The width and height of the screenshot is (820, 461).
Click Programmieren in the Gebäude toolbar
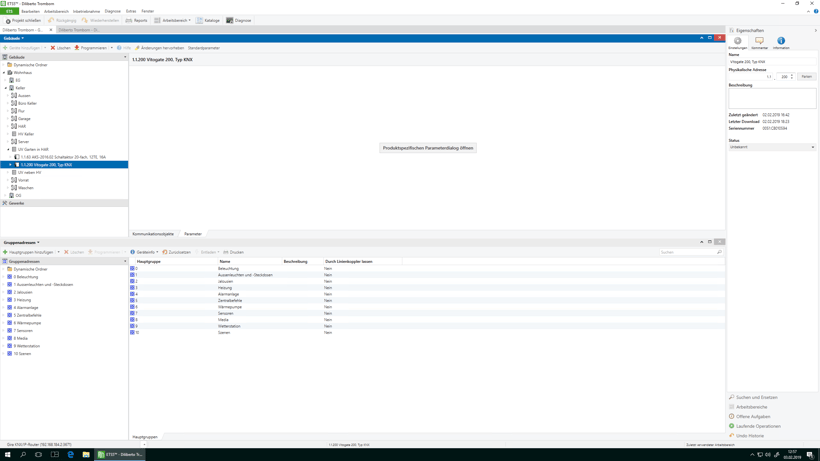click(x=90, y=48)
